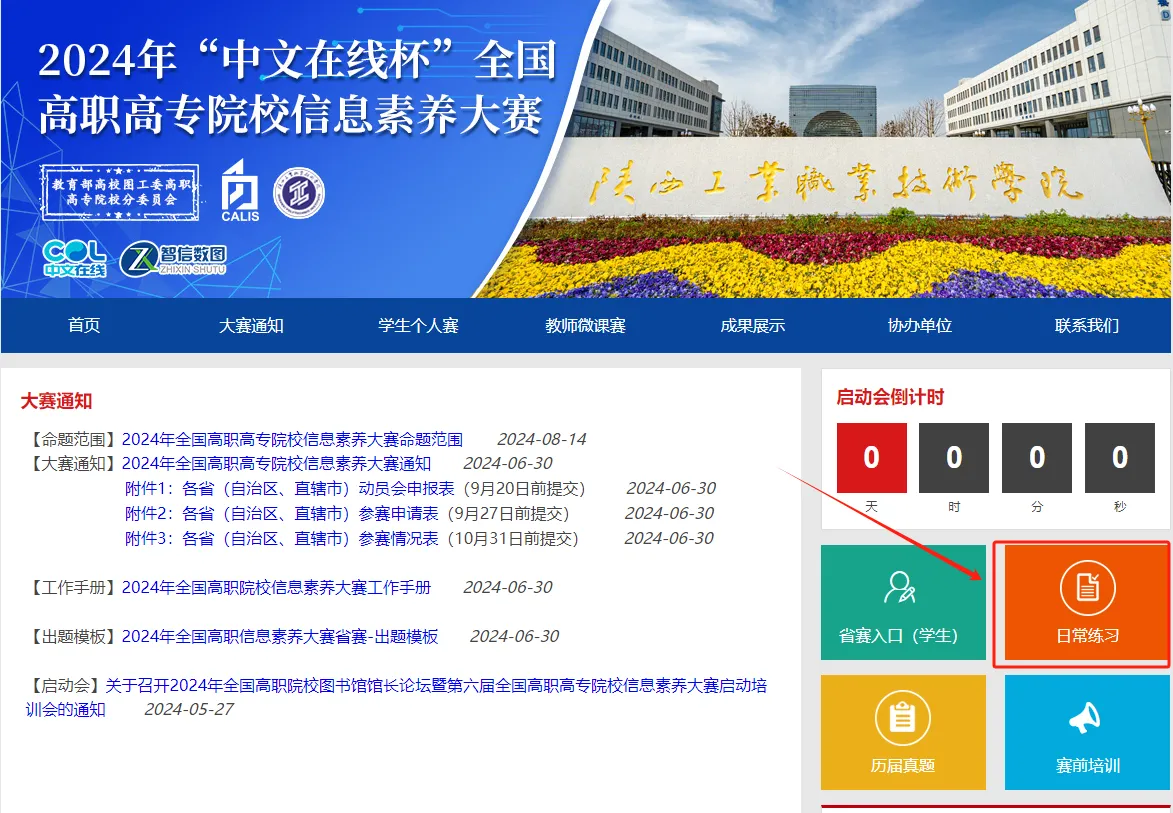
Task: Open 协办单位 in the navigation bar
Action: [919, 325]
